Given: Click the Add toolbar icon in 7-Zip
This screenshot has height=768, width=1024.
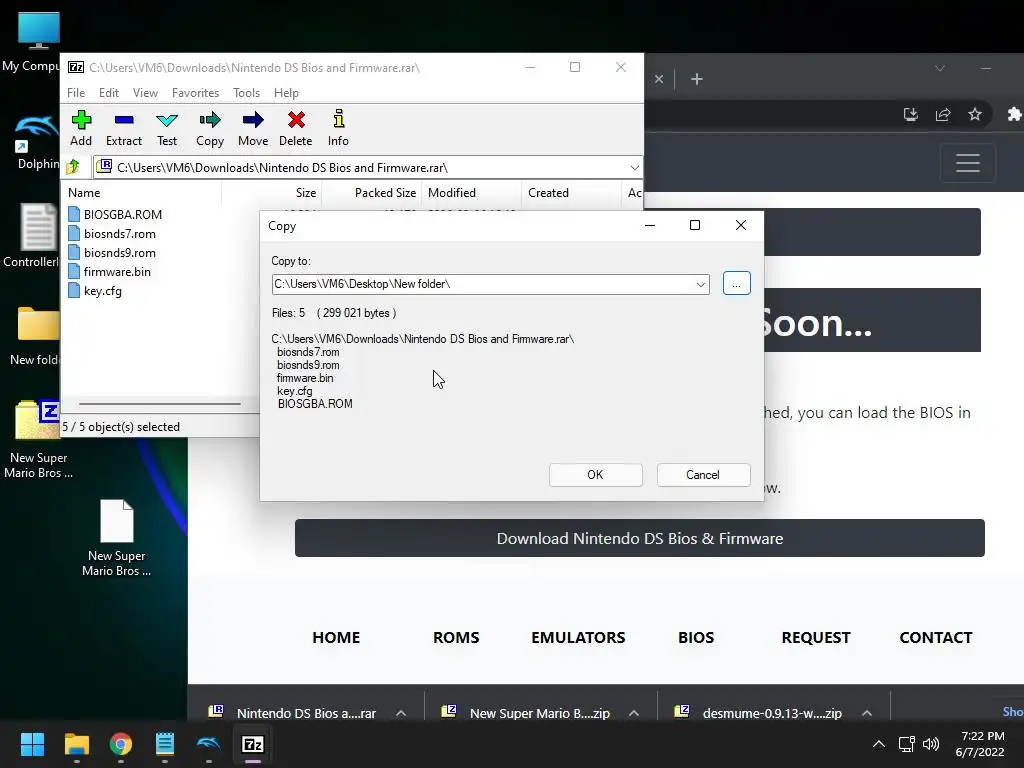Looking at the screenshot, I should click(x=81, y=128).
